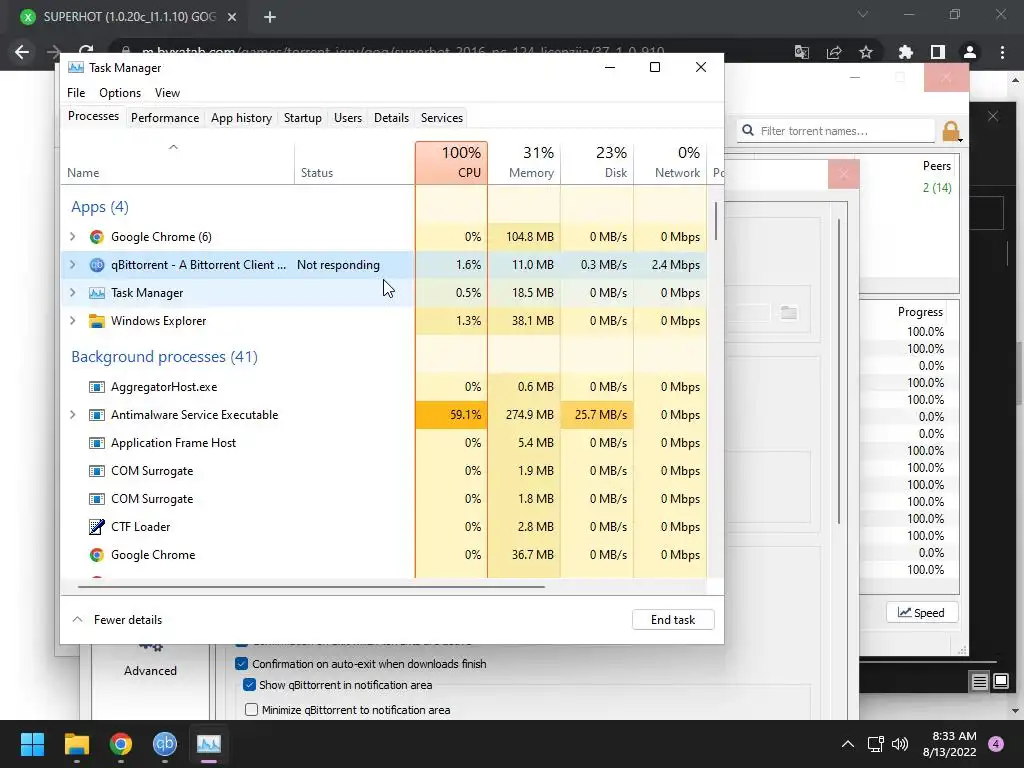Viewport: 1024px width, 768px height.
Task: Switch to the Performance tab
Action: 165,118
